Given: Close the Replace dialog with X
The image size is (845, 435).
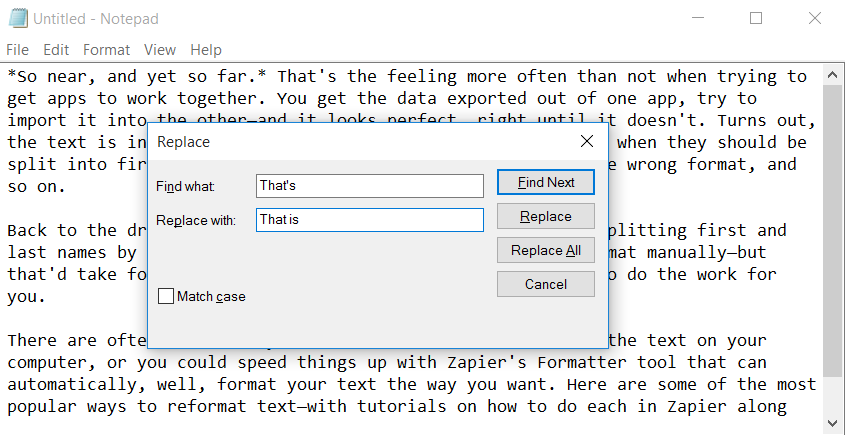Looking at the screenshot, I should tap(587, 141).
